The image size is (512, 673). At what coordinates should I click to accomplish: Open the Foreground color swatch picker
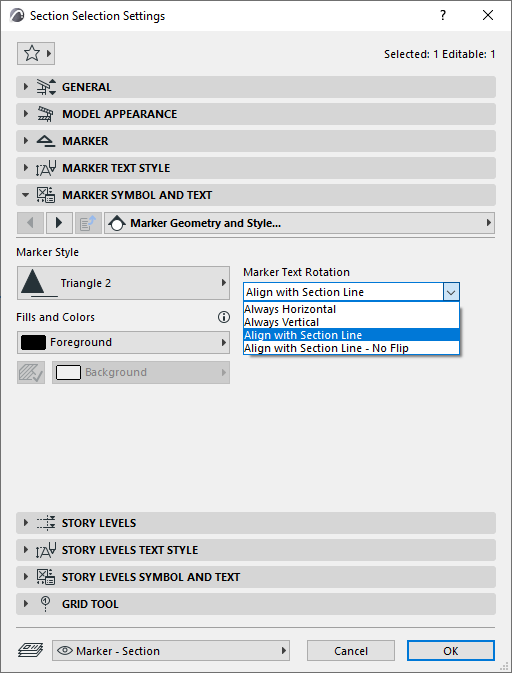click(123, 343)
